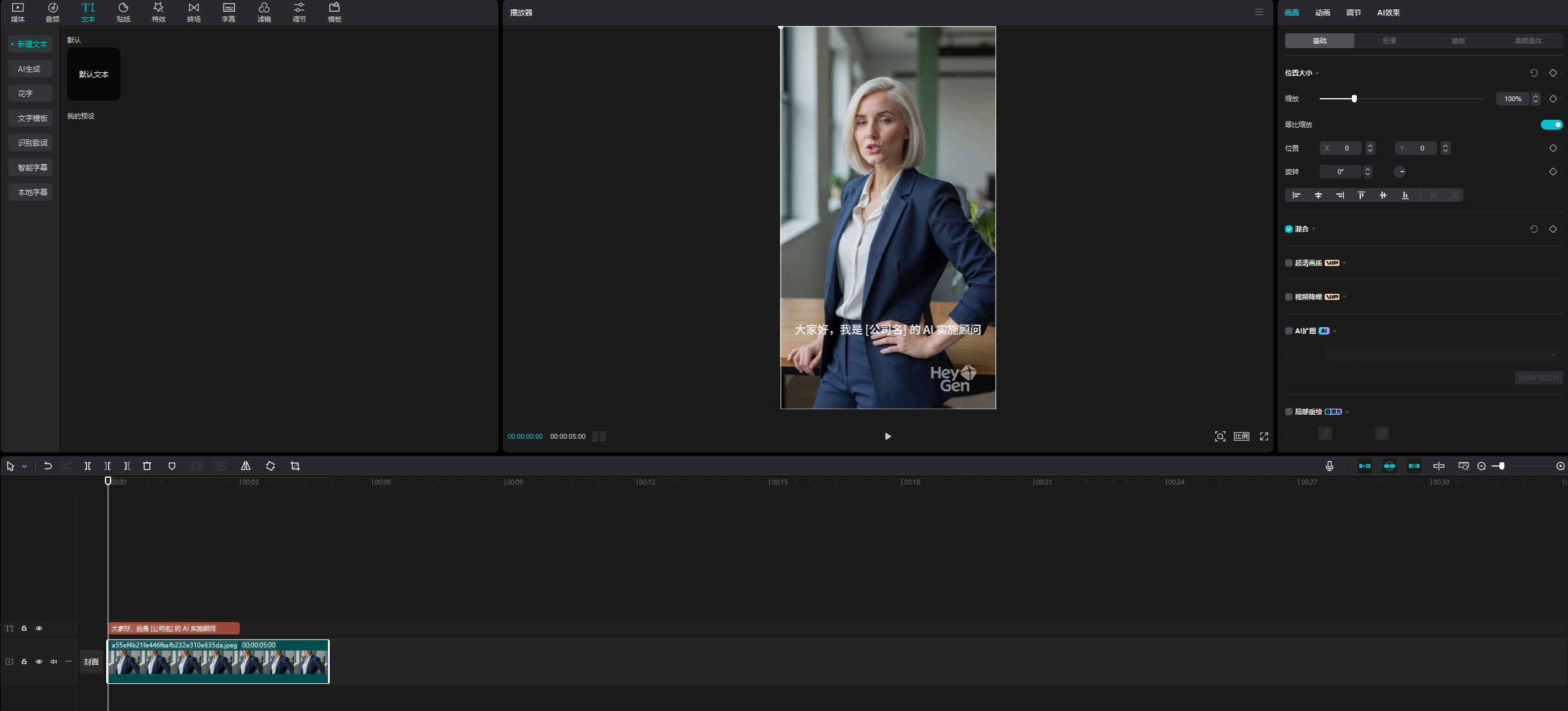
Task: Open the select tool dropdown arrow in timeline toolbar
Action: (x=25, y=467)
